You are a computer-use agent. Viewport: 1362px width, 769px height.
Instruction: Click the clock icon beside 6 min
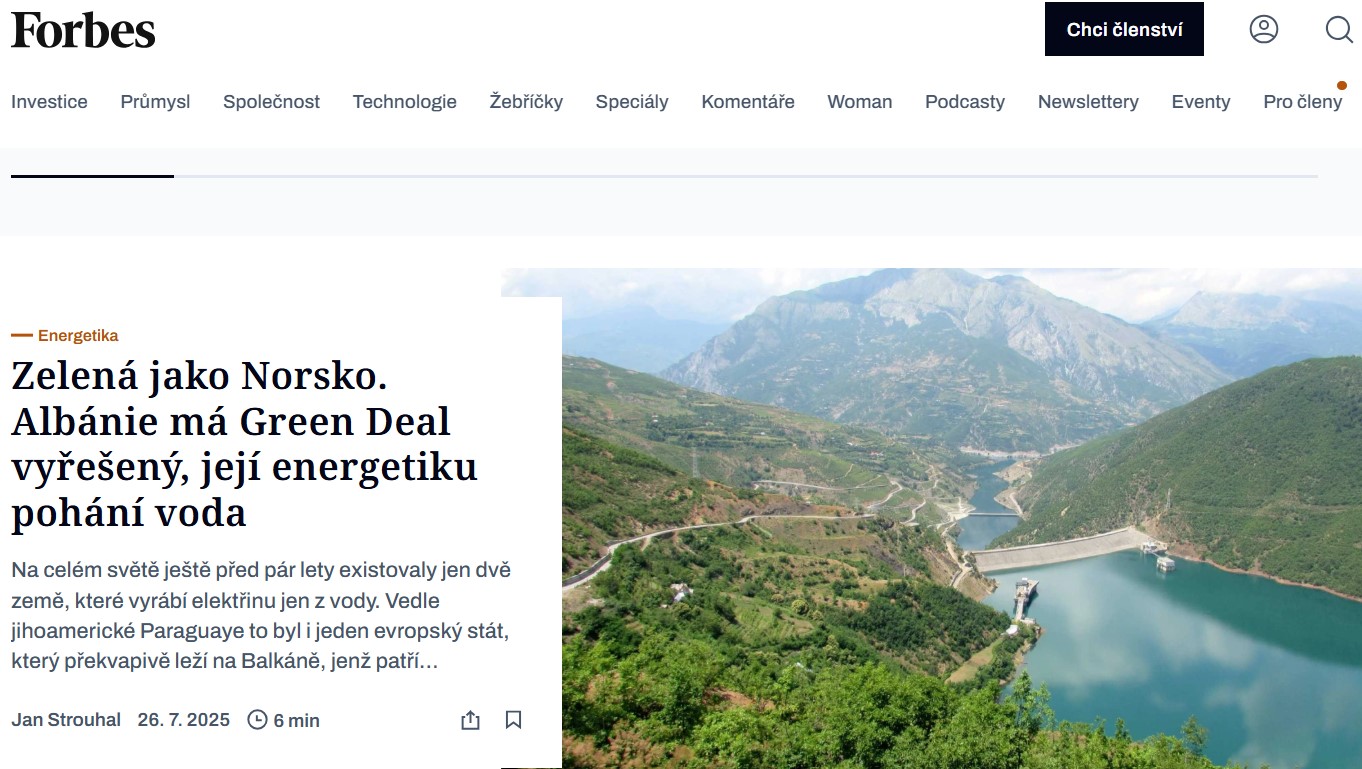[x=257, y=720]
